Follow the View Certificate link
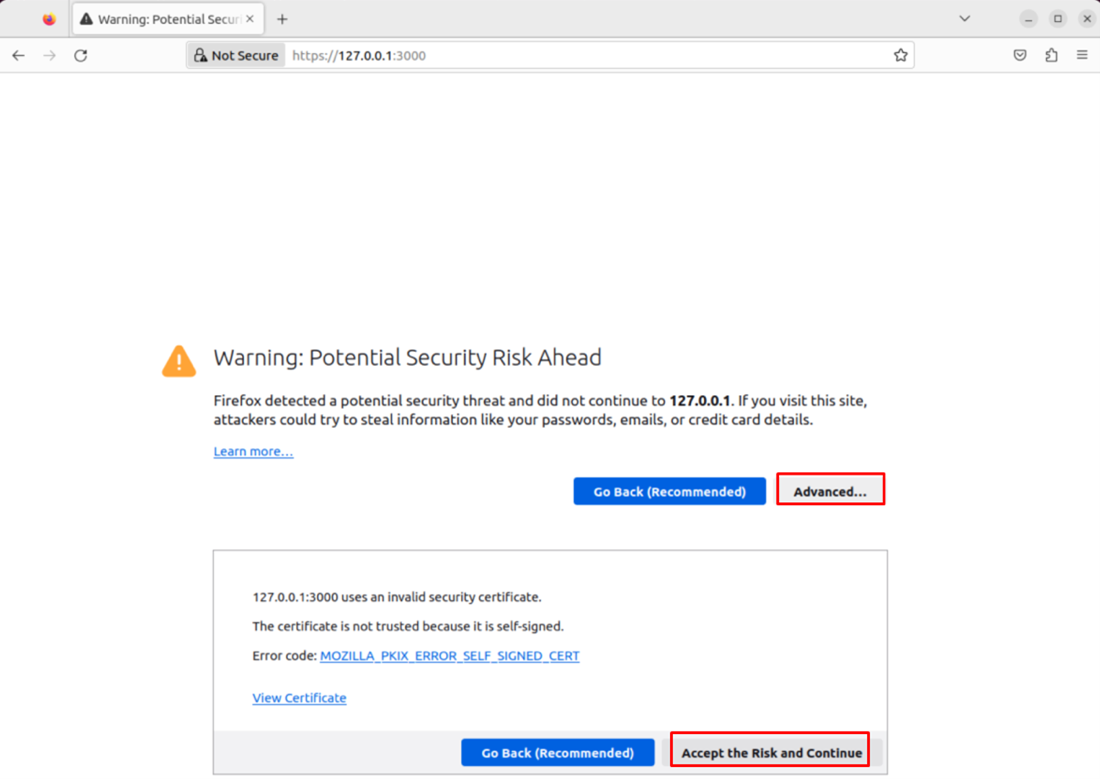The image size is (1100, 779). 299,698
